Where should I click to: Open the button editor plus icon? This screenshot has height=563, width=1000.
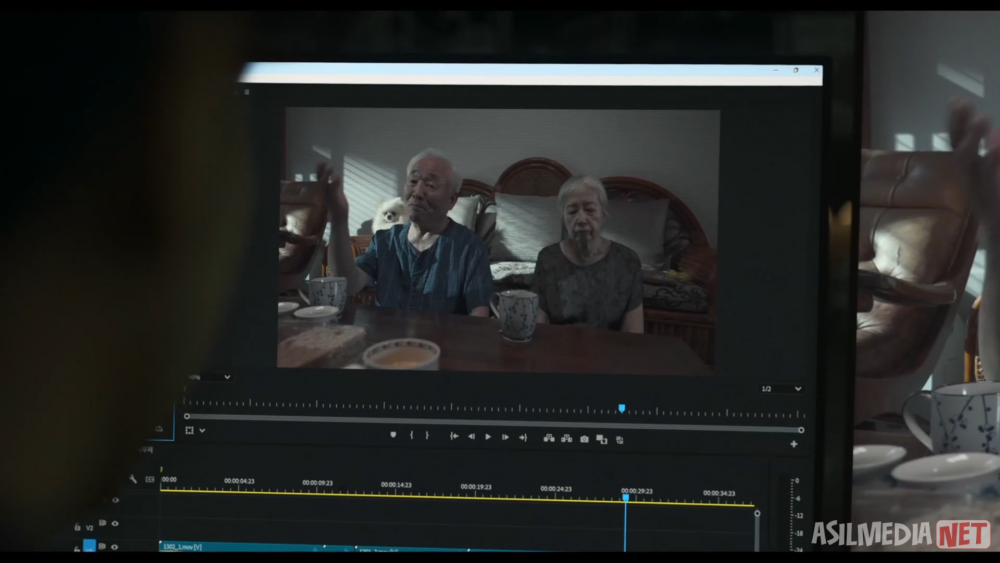[794, 443]
